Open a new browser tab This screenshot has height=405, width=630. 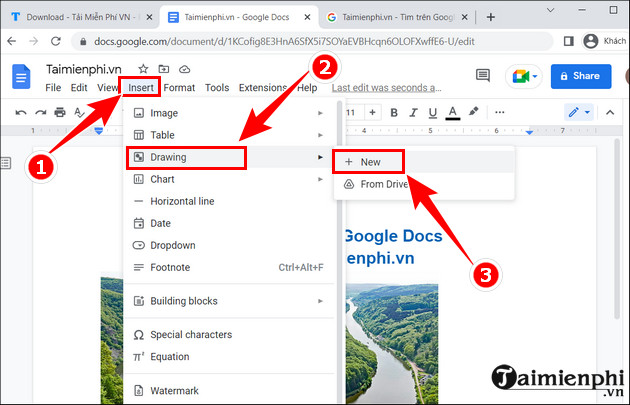[x=491, y=17]
